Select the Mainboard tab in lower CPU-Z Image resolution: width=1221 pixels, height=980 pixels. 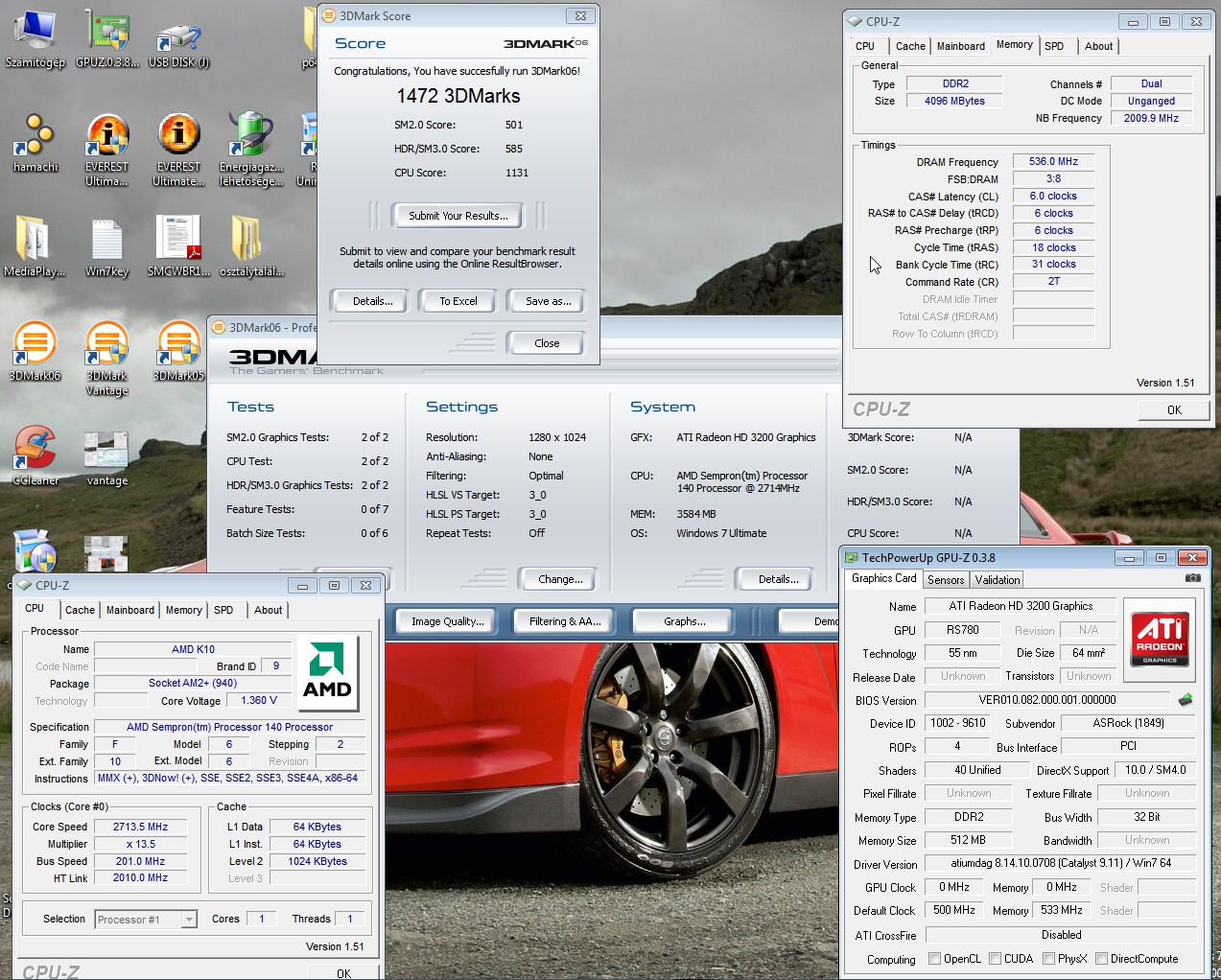coord(130,610)
